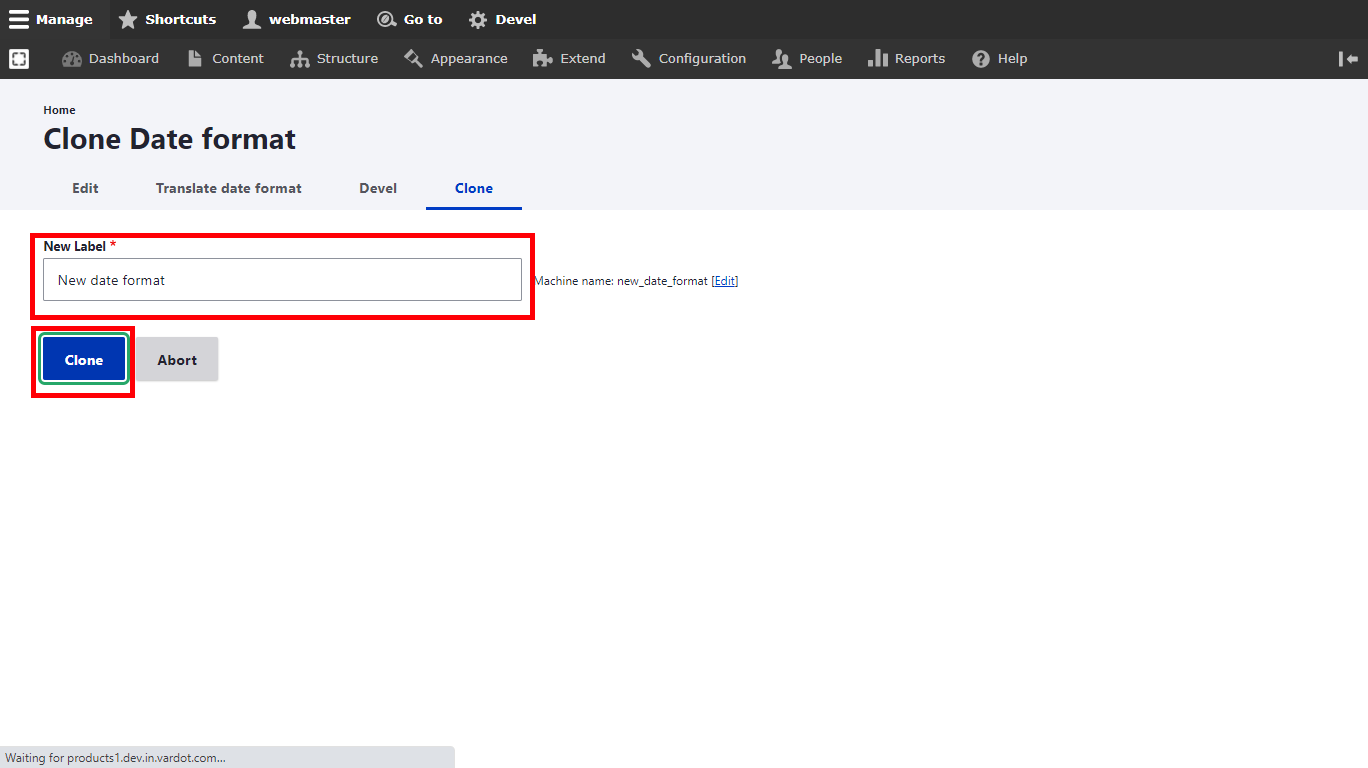
Task: Click the Abort button
Action: click(177, 360)
